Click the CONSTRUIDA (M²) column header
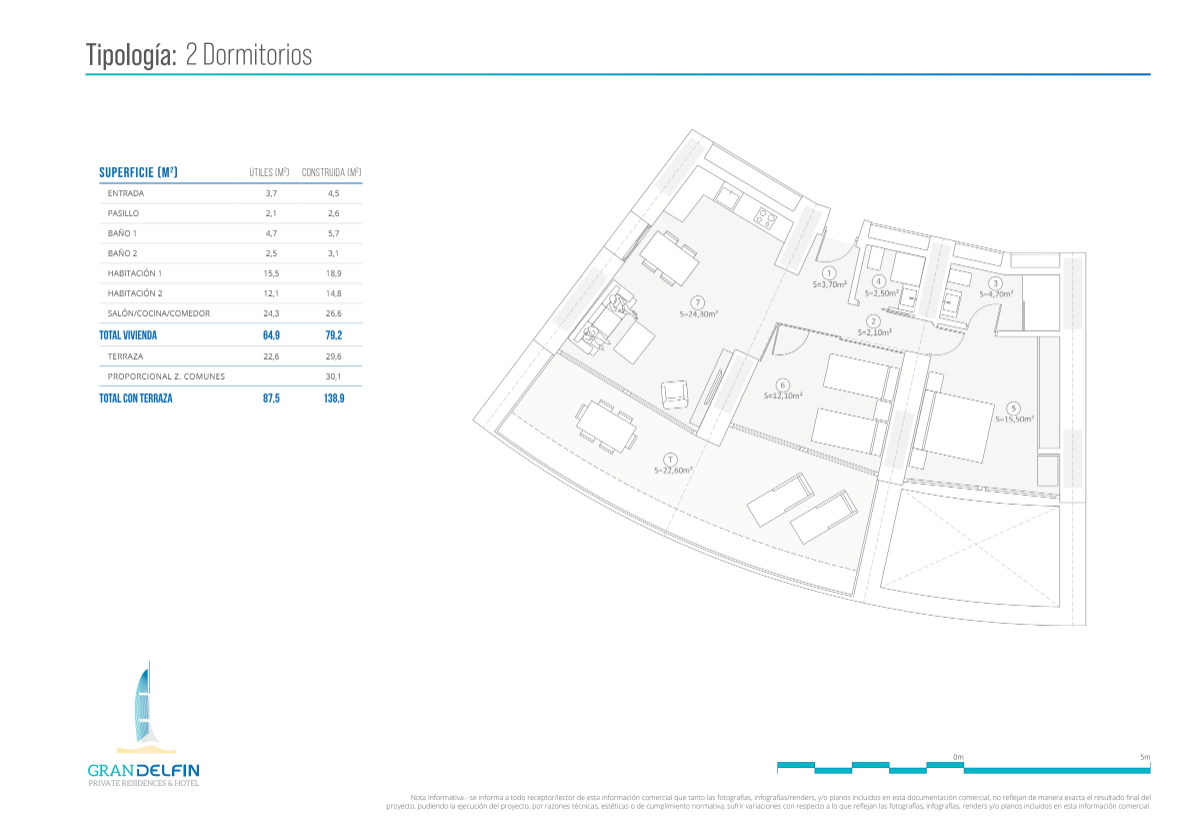Image resolution: width=1179 pixels, height=816 pixels. pyautogui.click(x=331, y=173)
